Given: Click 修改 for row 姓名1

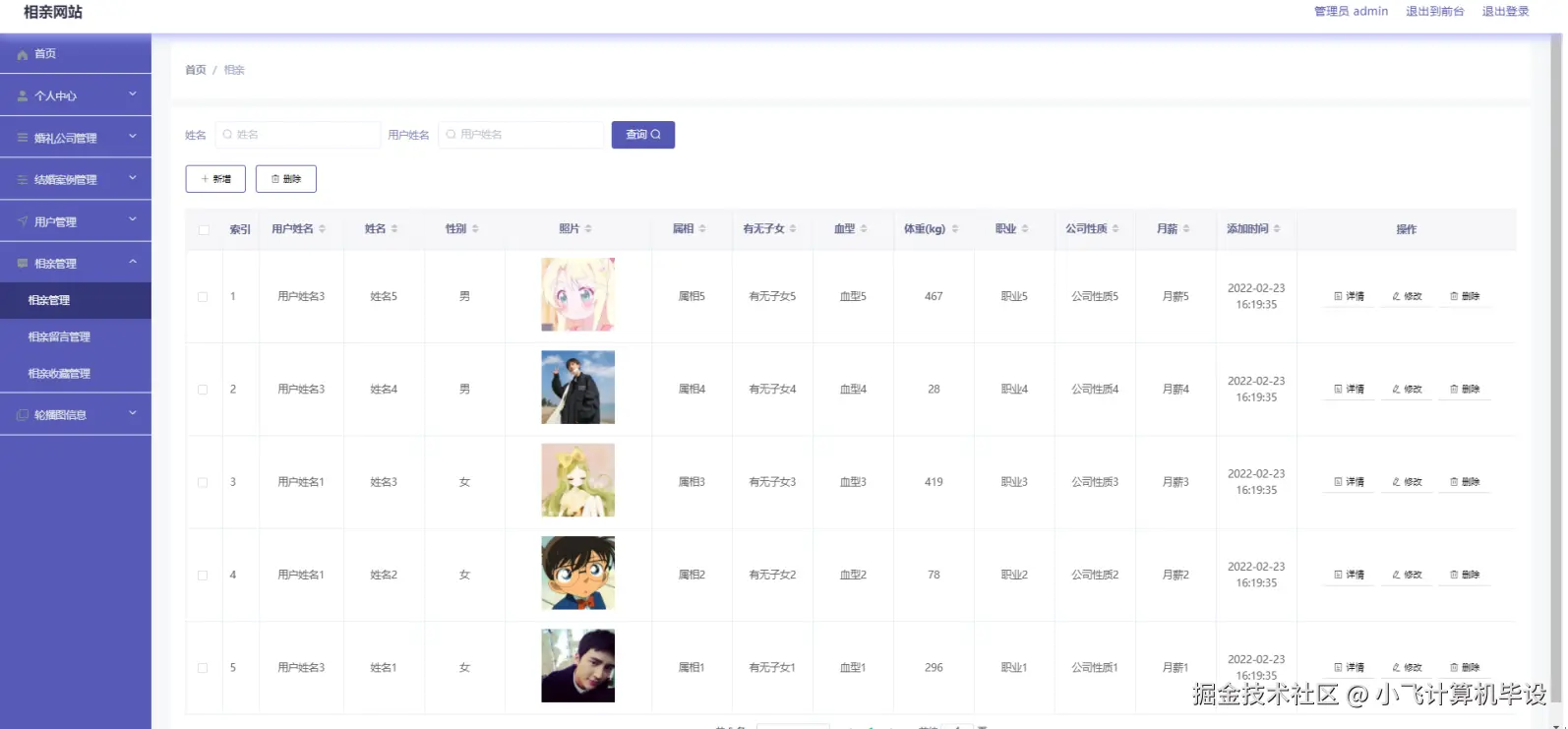Looking at the screenshot, I should coord(1408,667).
